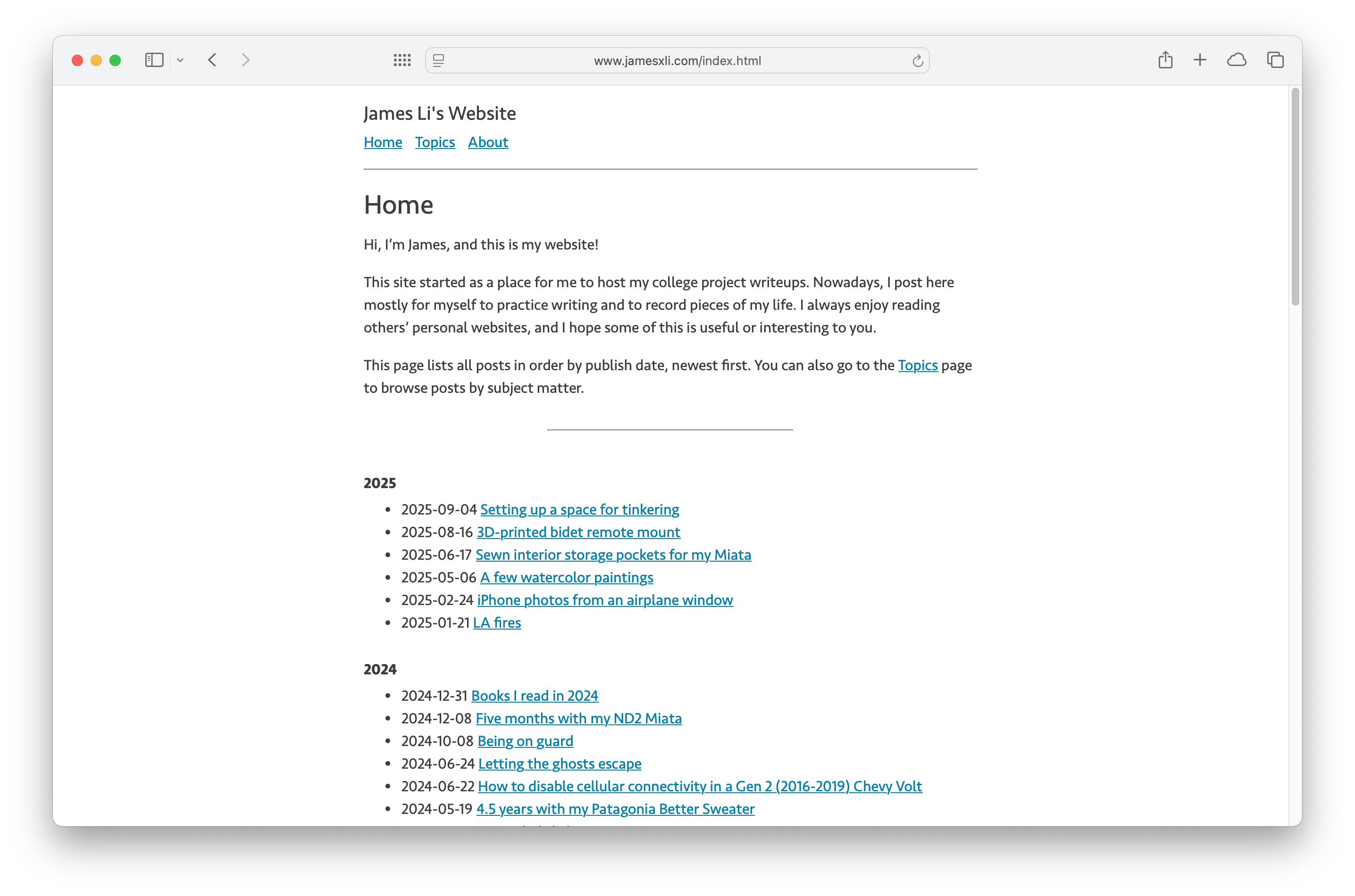Open 'Setting up a space for tinkering'
1355x896 pixels.
pos(579,509)
